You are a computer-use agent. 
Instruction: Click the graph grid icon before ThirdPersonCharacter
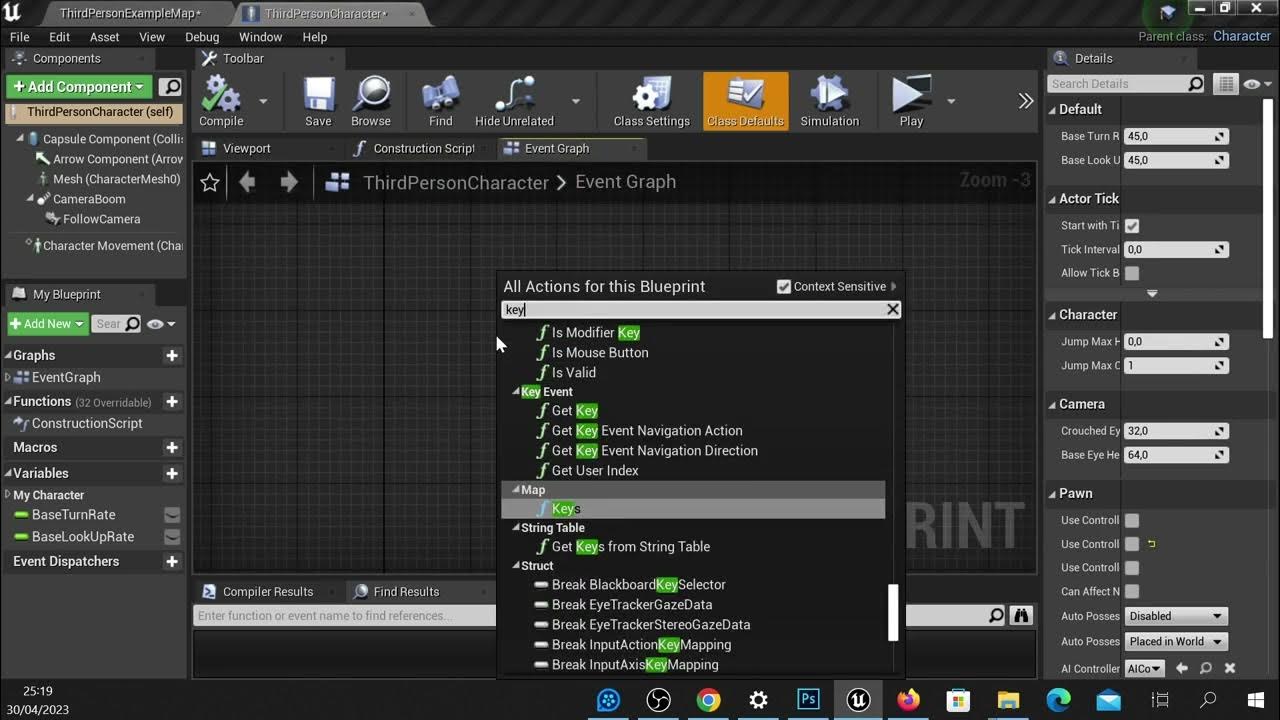coord(338,182)
